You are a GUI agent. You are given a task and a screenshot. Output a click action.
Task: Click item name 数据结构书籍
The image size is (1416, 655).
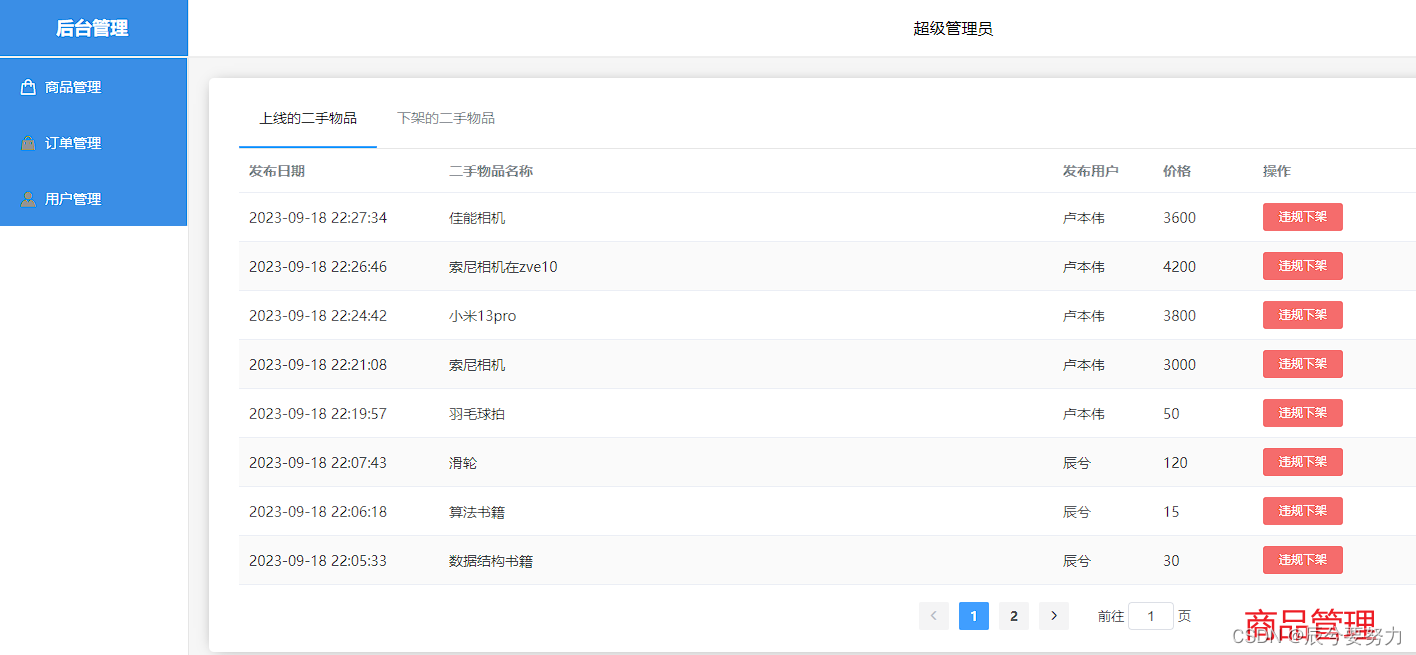tap(491, 560)
